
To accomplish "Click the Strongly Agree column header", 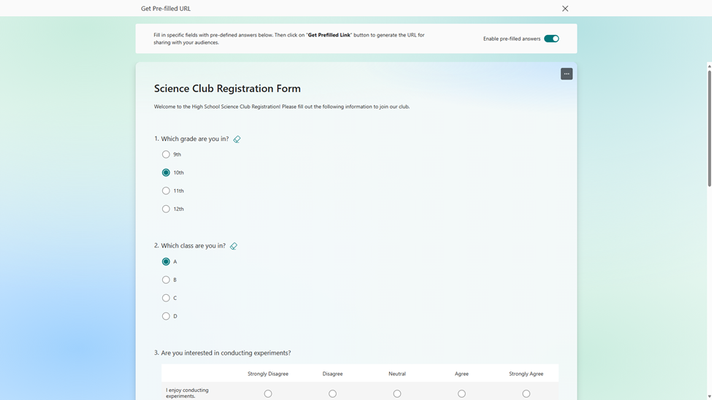I will tap(526, 374).
